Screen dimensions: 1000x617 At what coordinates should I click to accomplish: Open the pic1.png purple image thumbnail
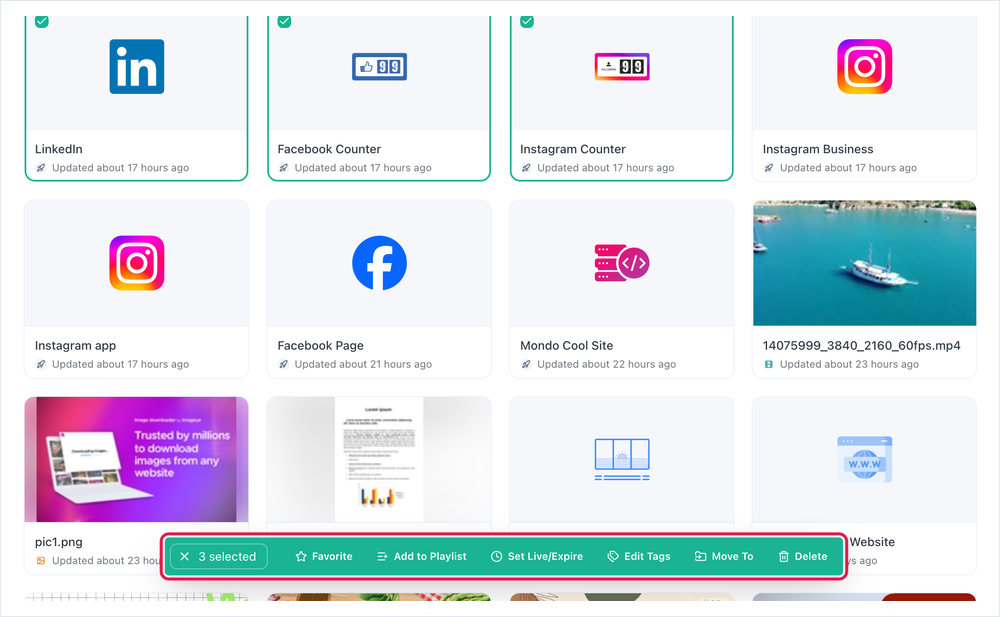tap(136, 459)
